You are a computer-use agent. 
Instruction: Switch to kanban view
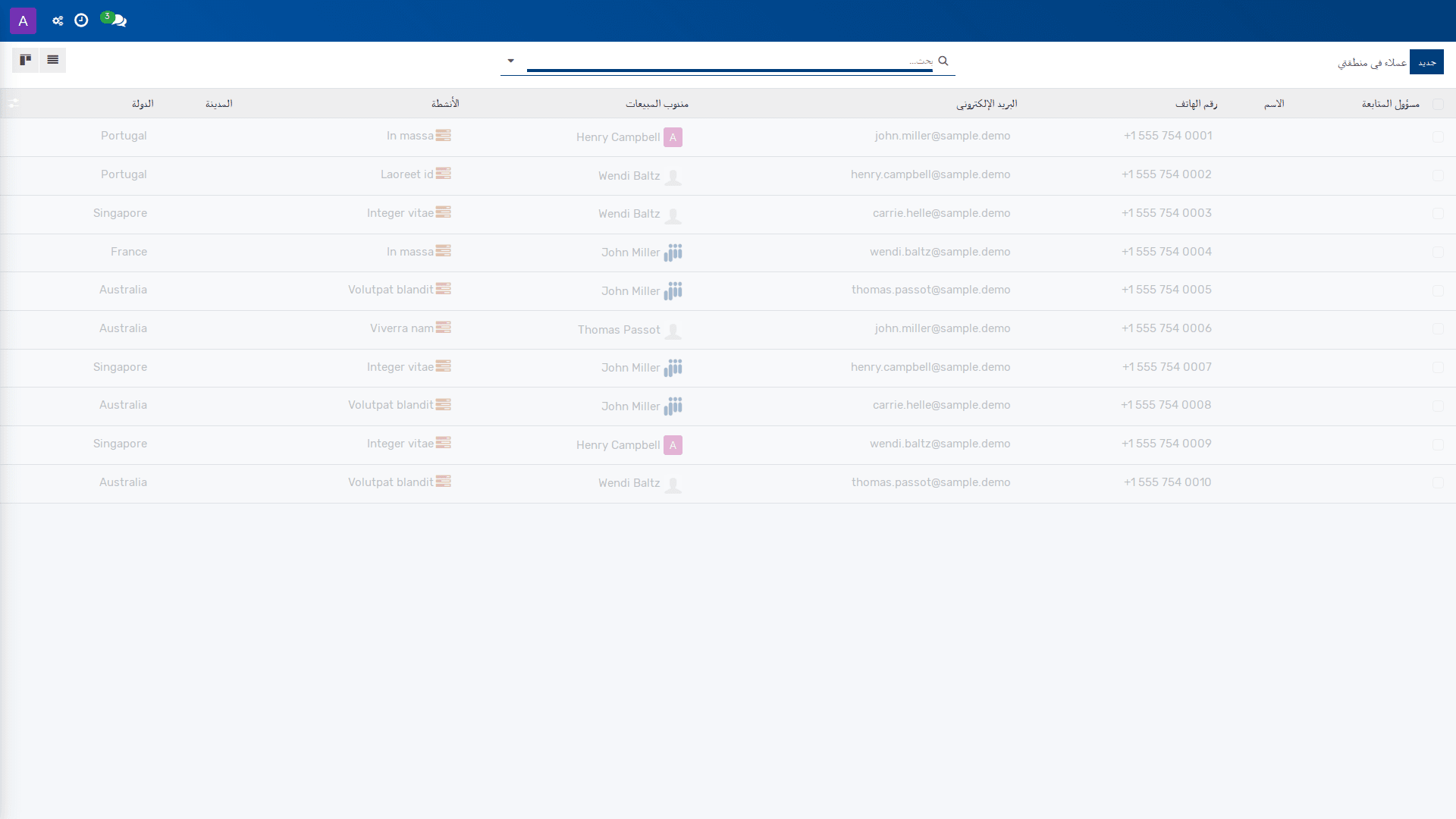click(25, 60)
